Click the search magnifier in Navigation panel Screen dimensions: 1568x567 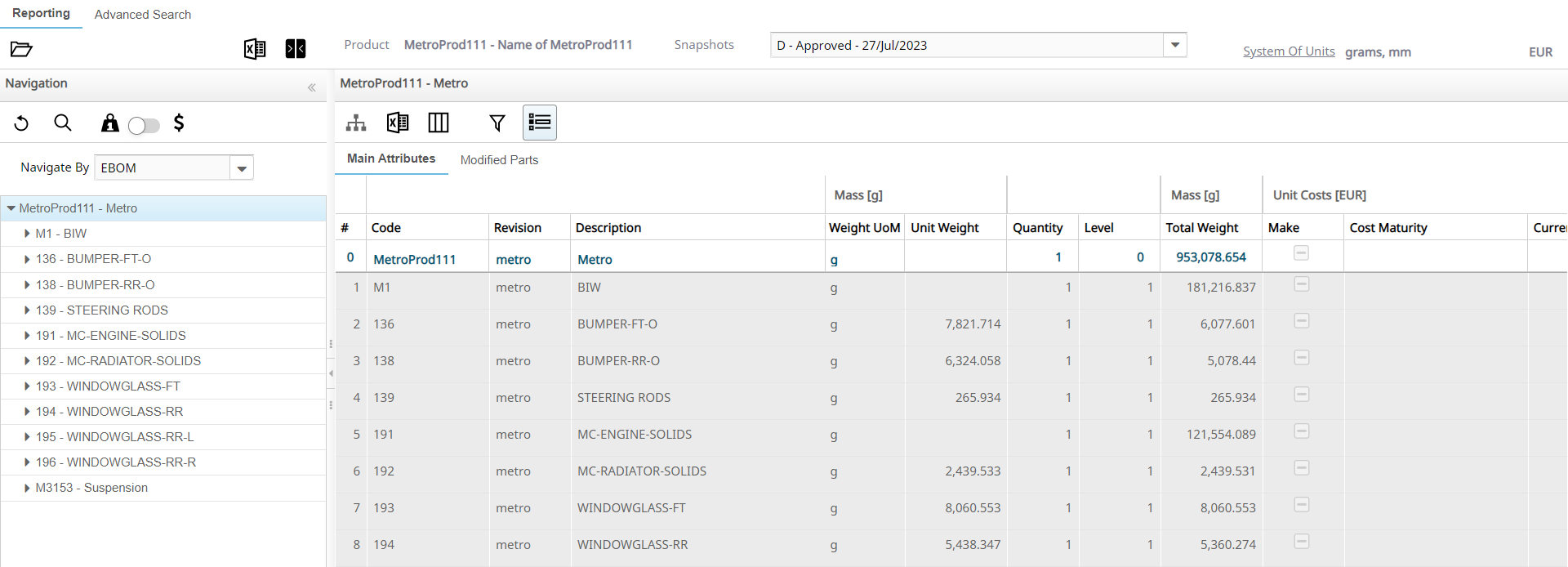click(x=63, y=123)
